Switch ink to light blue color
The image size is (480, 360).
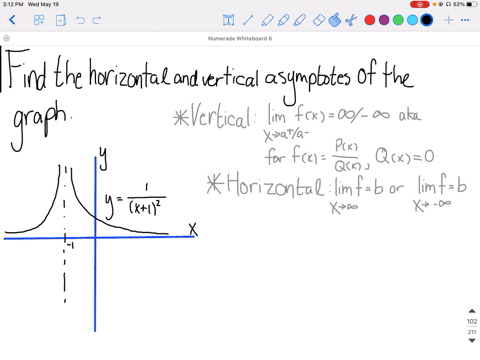coord(412,20)
